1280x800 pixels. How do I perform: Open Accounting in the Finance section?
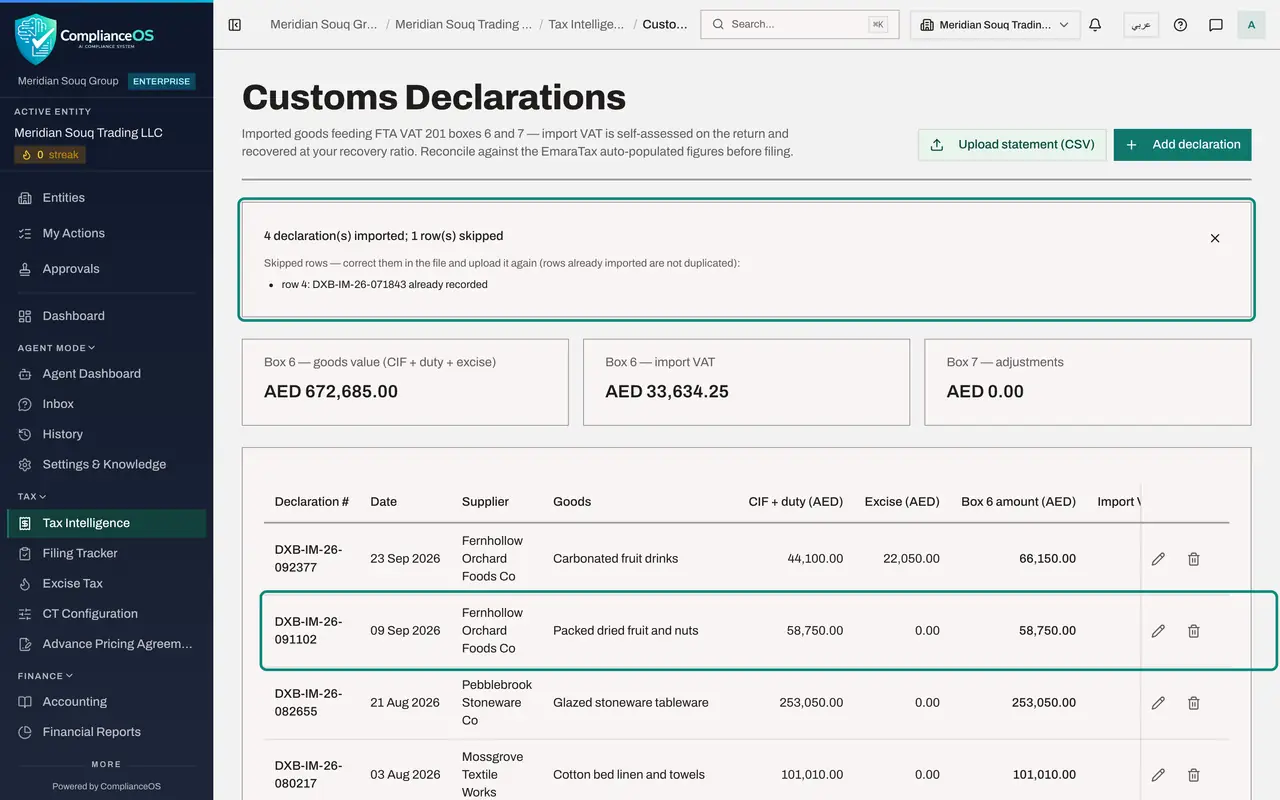coord(106,702)
